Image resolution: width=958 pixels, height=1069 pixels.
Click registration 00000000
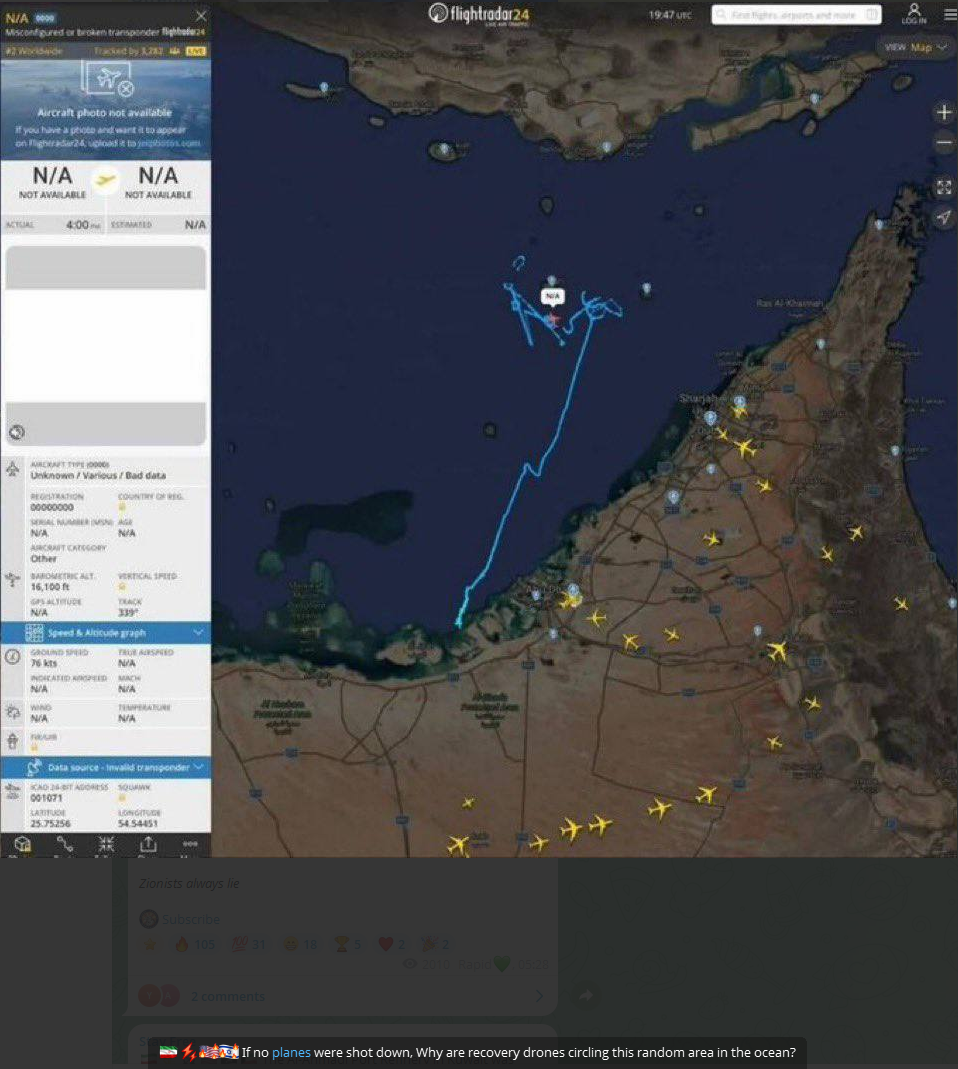(x=52, y=507)
